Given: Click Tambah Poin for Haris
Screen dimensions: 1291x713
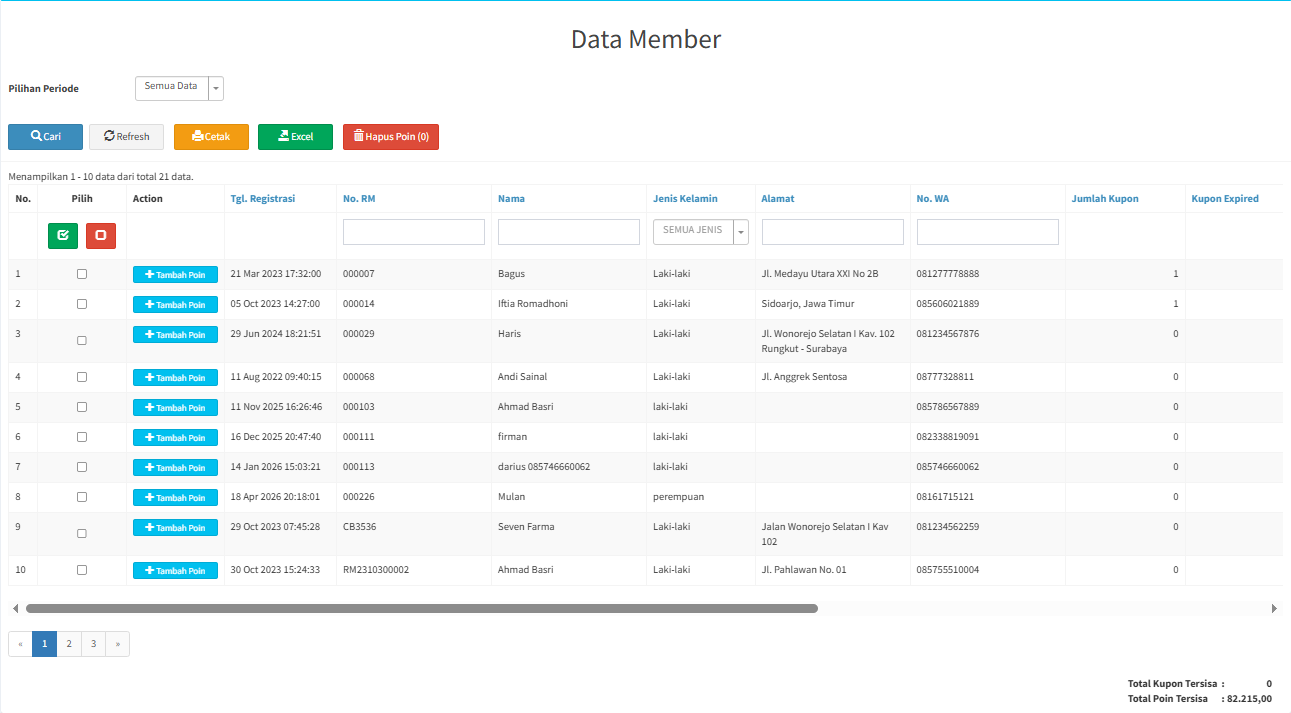Looking at the screenshot, I should click(175, 335).
